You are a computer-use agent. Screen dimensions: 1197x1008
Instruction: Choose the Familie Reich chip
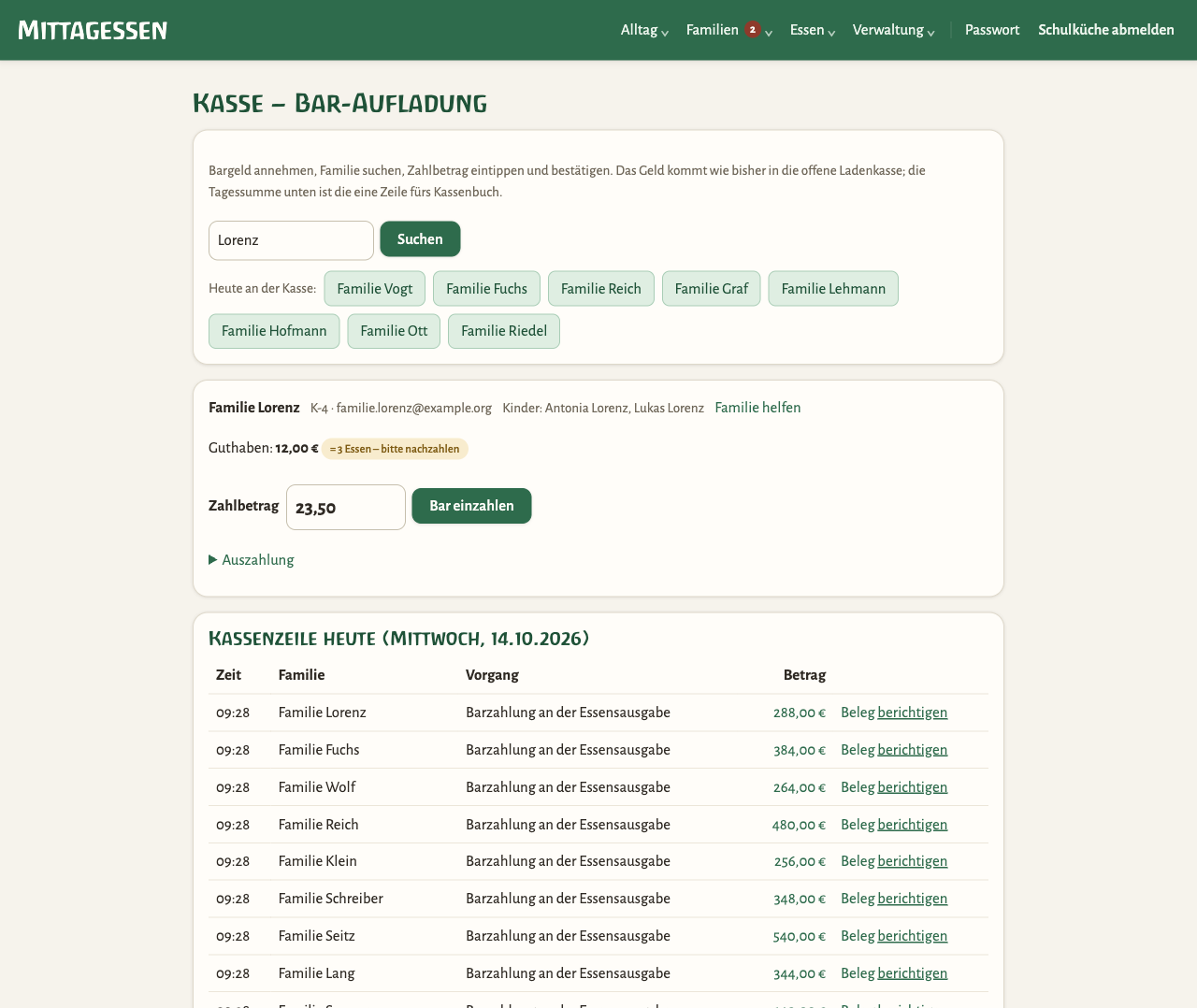(601, 289)
